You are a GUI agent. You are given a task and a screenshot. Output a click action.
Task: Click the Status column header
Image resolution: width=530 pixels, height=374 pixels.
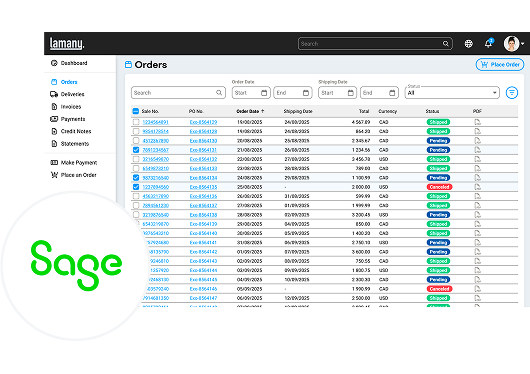[x=432, y=111]
